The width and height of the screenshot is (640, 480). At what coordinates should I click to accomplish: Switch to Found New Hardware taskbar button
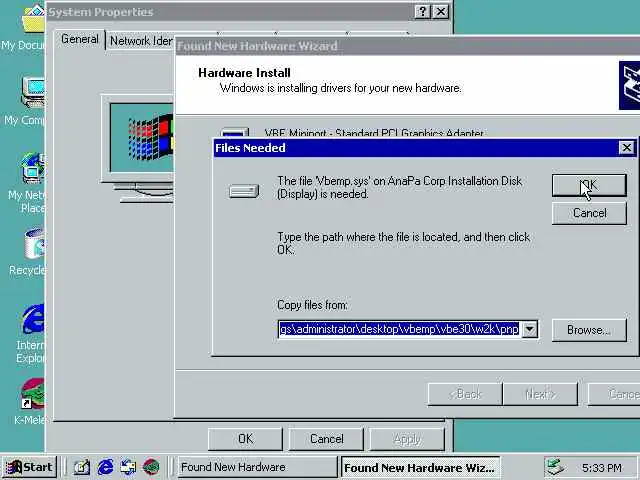258,467
